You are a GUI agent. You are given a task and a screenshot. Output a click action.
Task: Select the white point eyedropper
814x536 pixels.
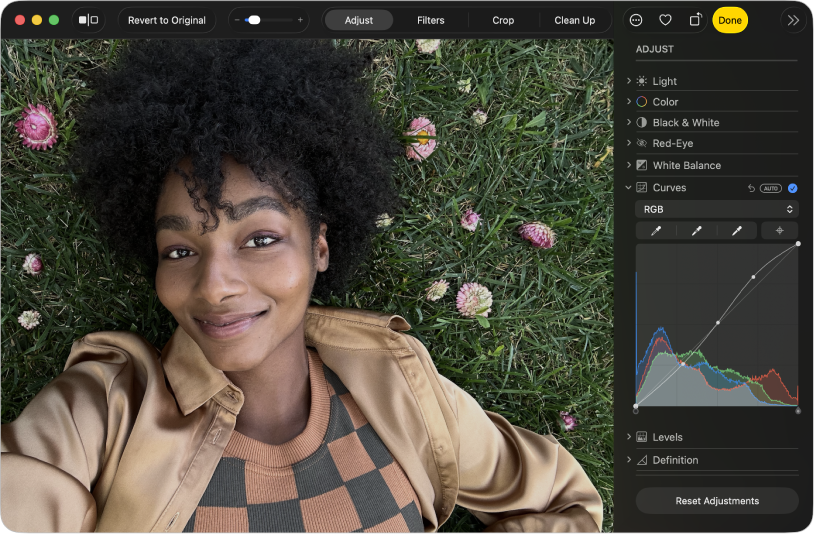tap(737, 231)
